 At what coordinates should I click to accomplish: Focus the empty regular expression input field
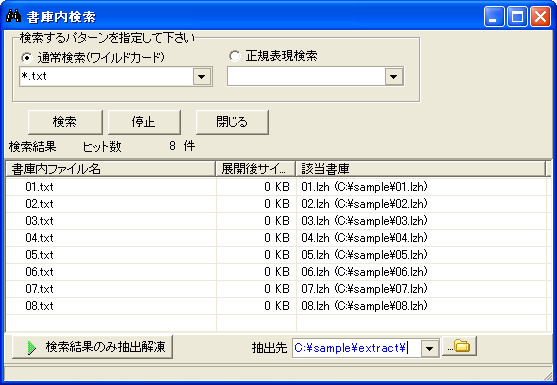(306, 76)
